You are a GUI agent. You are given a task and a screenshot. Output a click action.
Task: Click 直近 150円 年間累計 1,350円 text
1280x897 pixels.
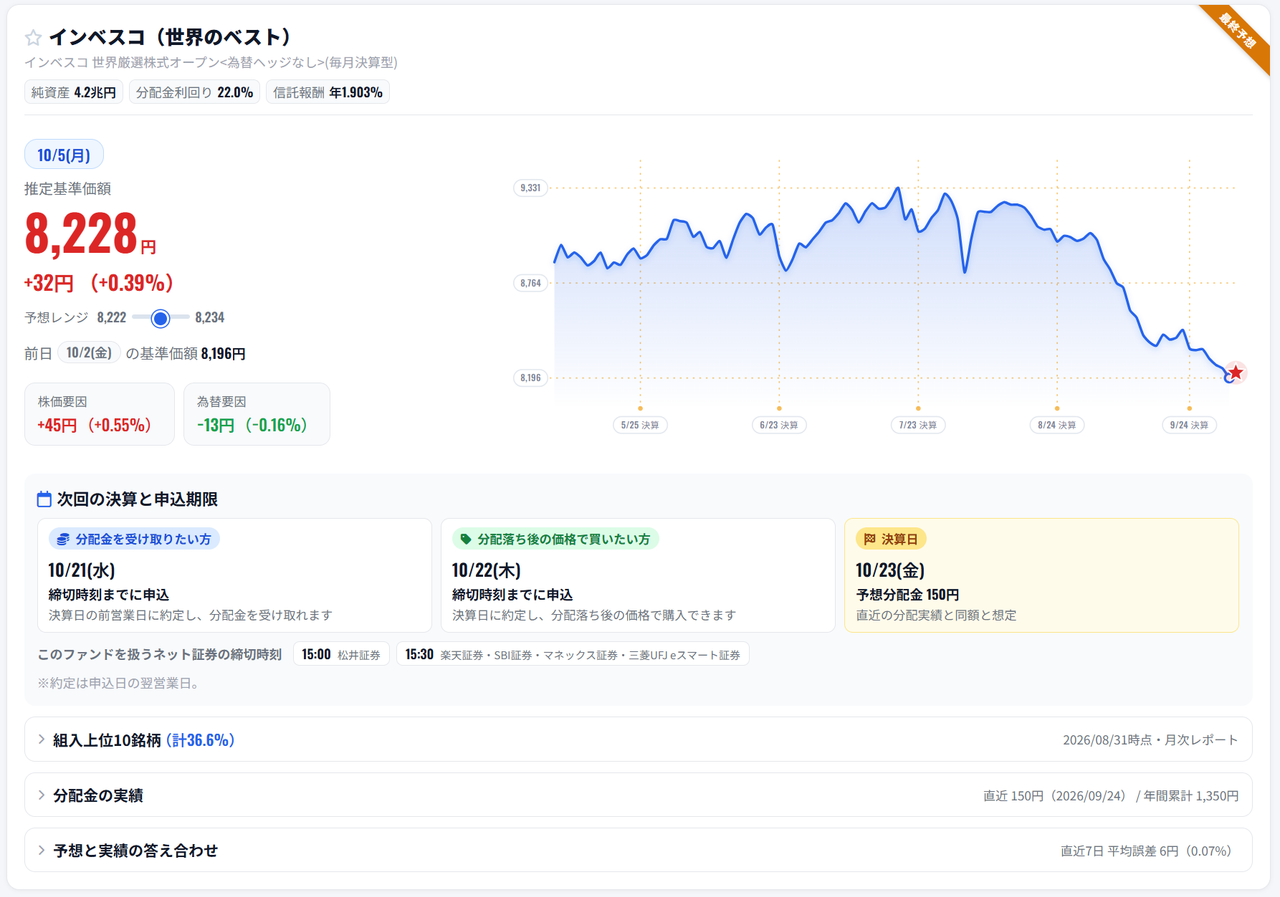[x=1111, y=796]
